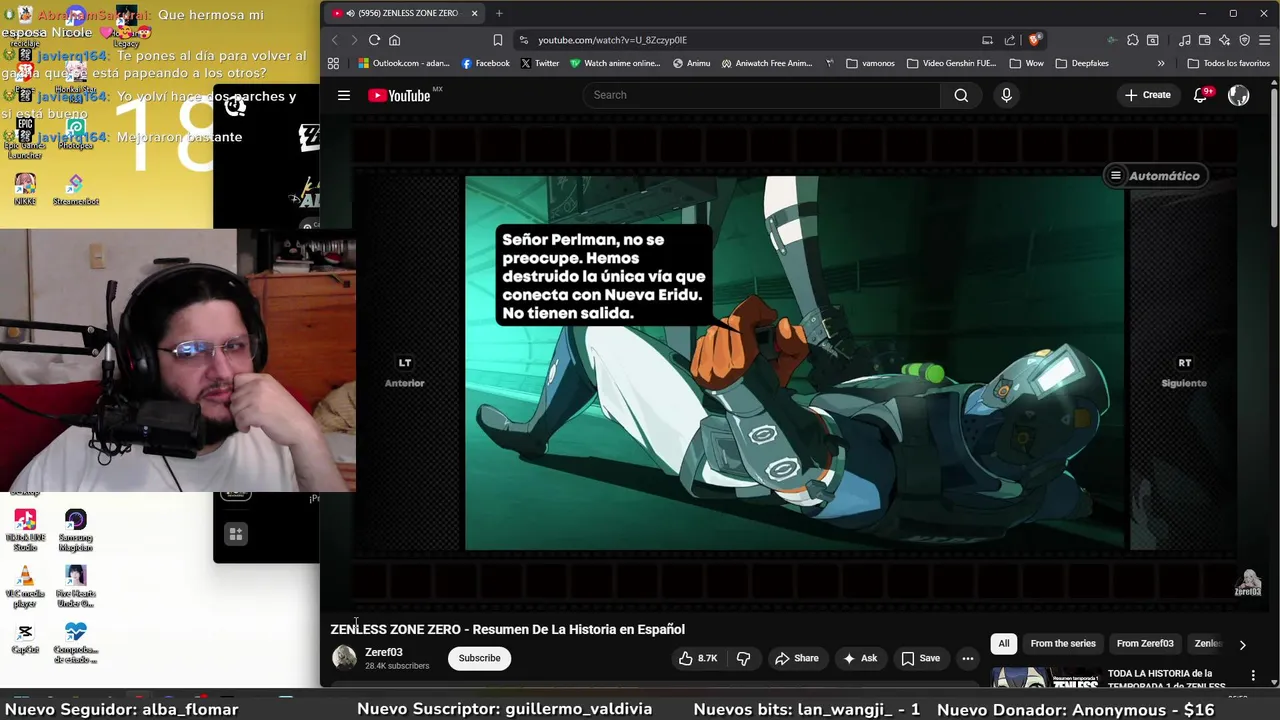Start voice search with the microphone
The width and height of the screenshot is (1280, 720).
pos(1006,95)
